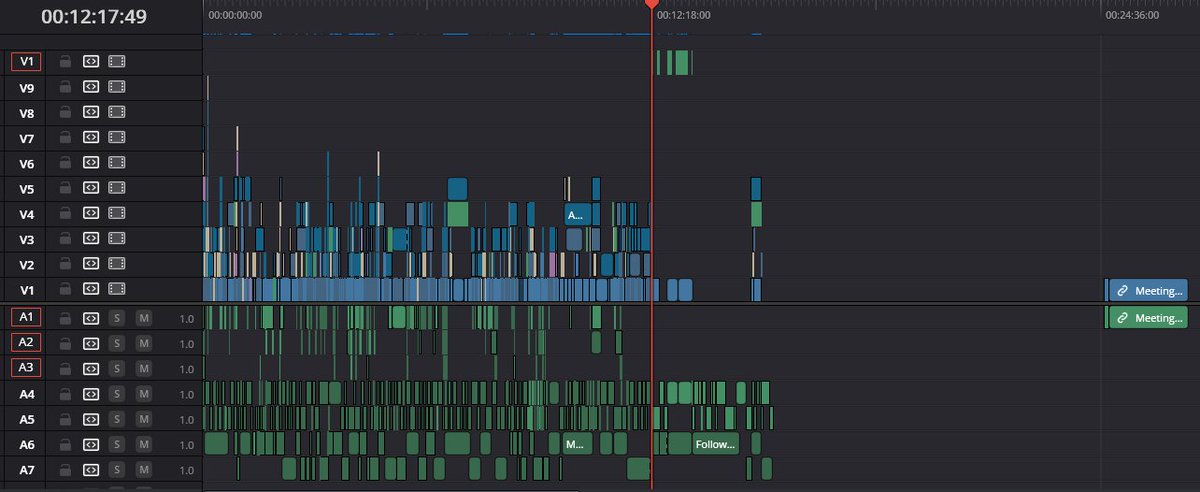The width and height of the screenshot is (1200, 492).
Task: Click the 1.0 volume value on A6
Action: pyautogui.click(x=187, y=446)
